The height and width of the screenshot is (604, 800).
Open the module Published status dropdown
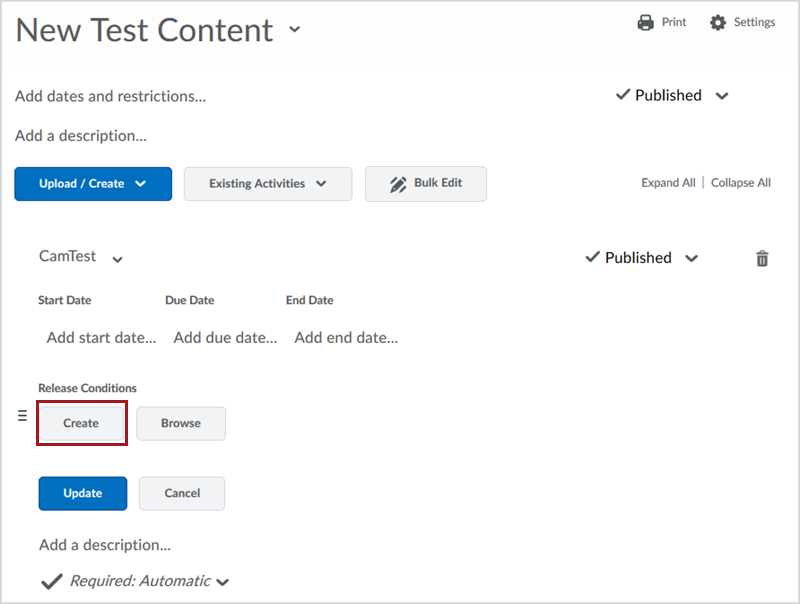tap(721, 95)
